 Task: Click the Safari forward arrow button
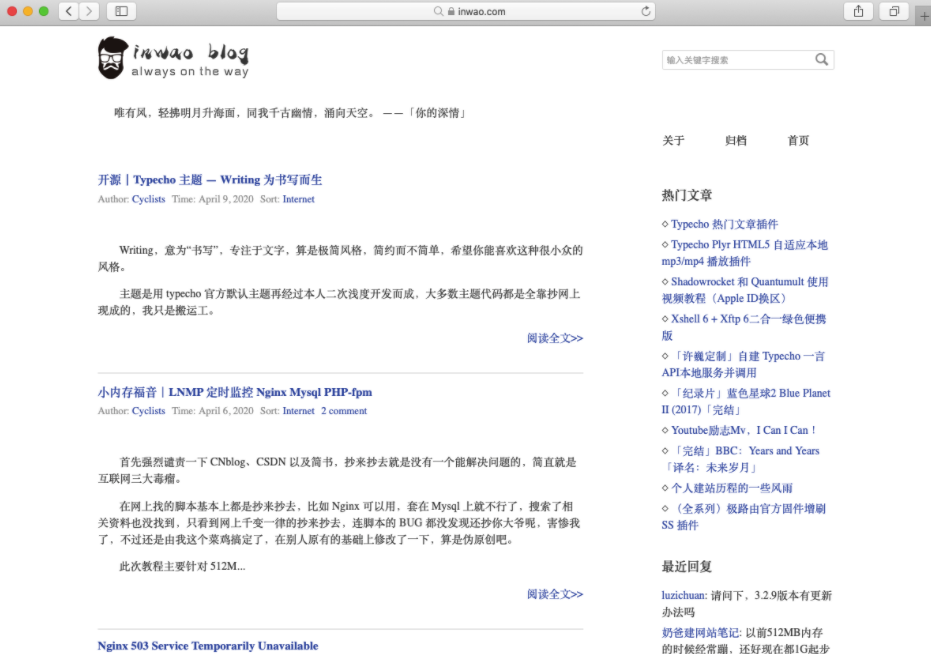89,11
